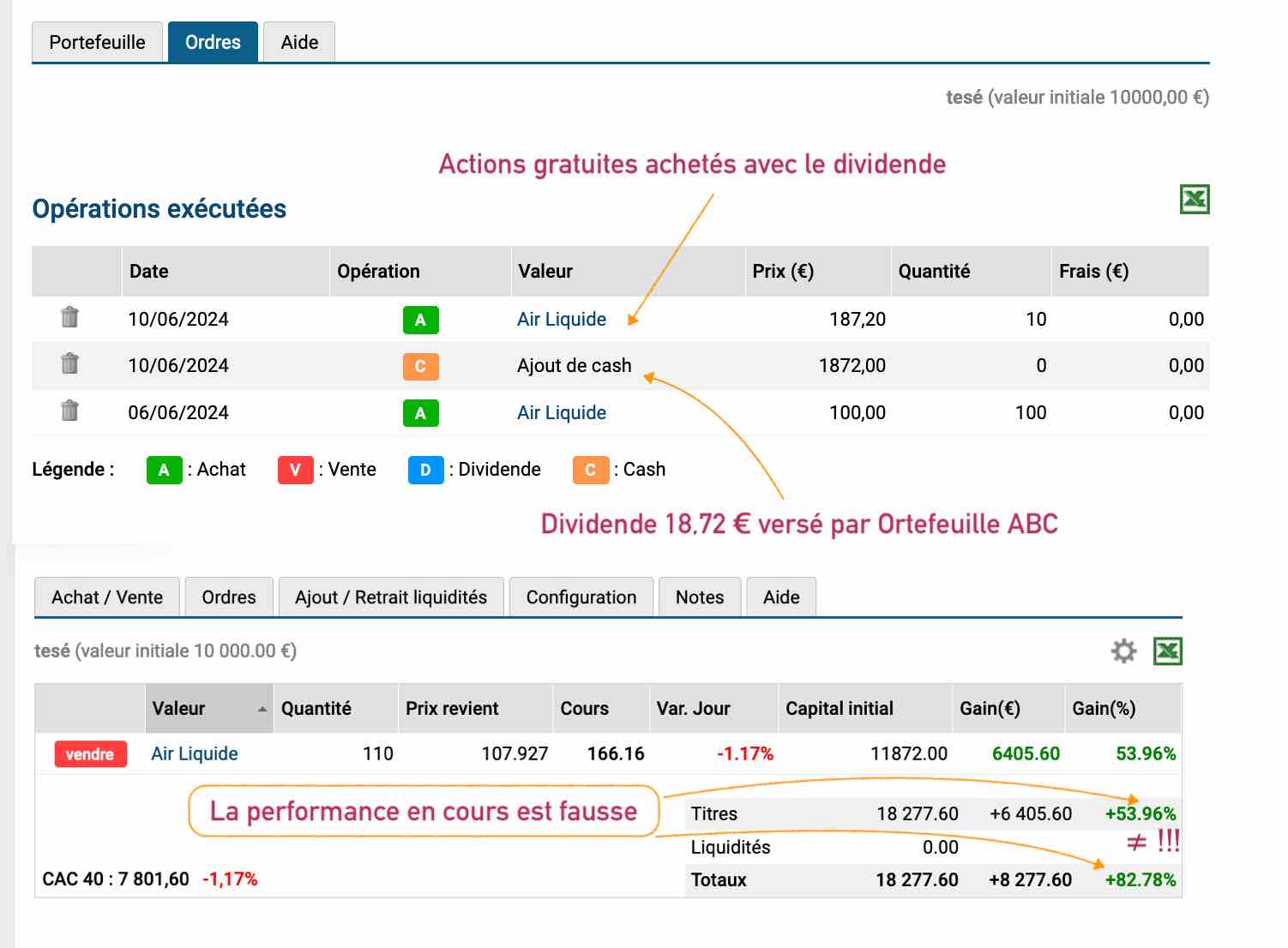Open portfolio settings gear icon

1123,651
